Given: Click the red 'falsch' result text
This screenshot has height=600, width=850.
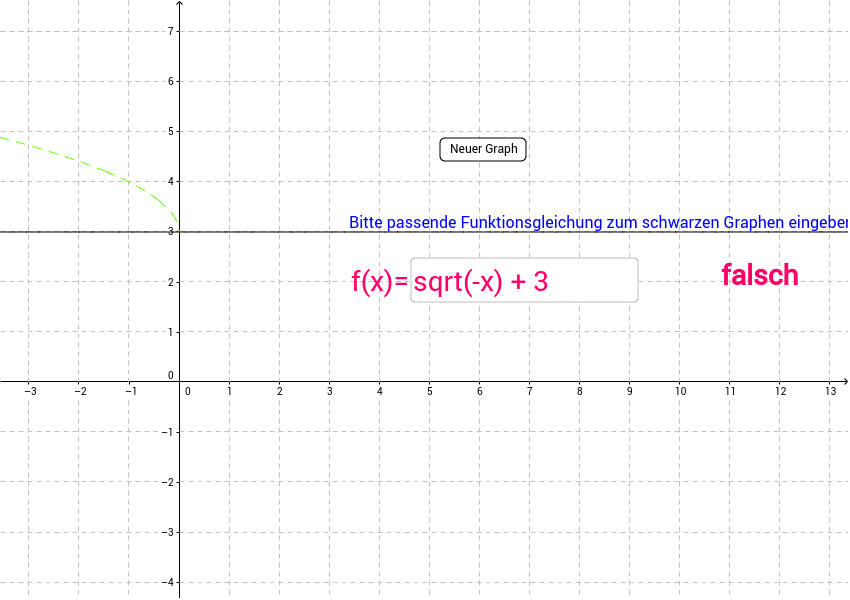Looking at the screenshot, I should [x=759, y=275].
